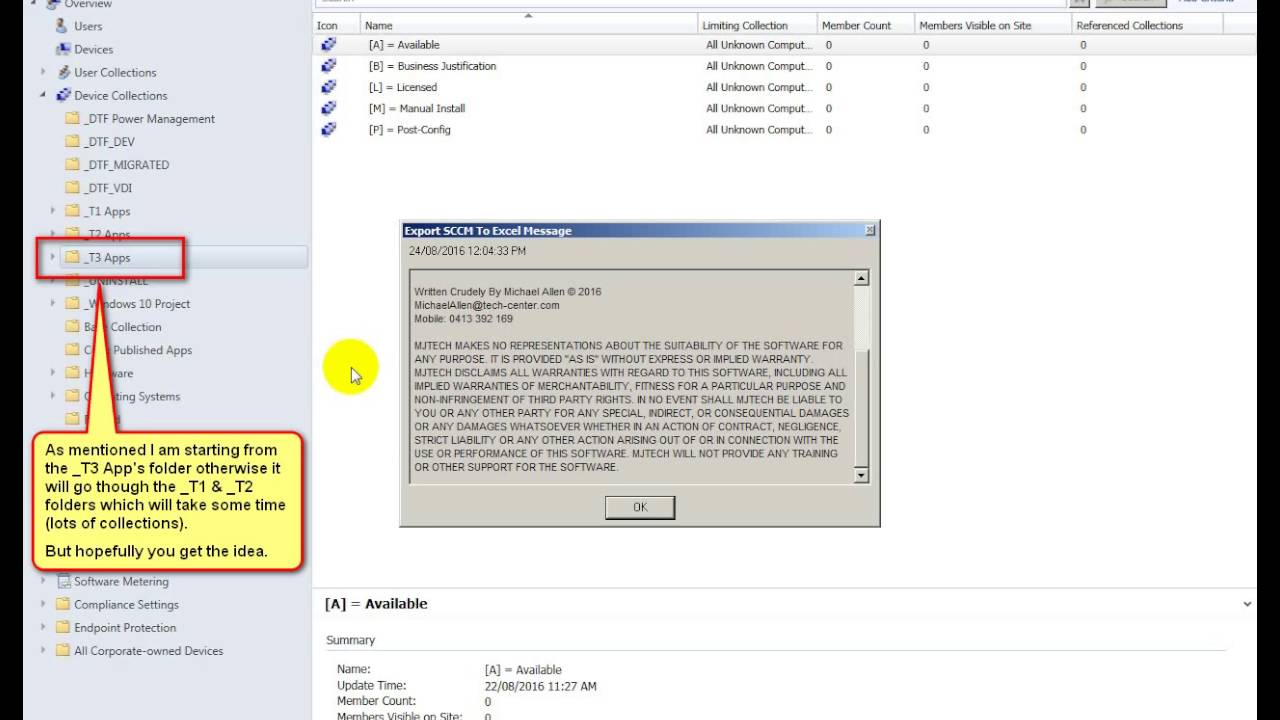Click the Endpoint Protection folder icon
Viewport: 1280px width, 720px height.
point(64,627)
